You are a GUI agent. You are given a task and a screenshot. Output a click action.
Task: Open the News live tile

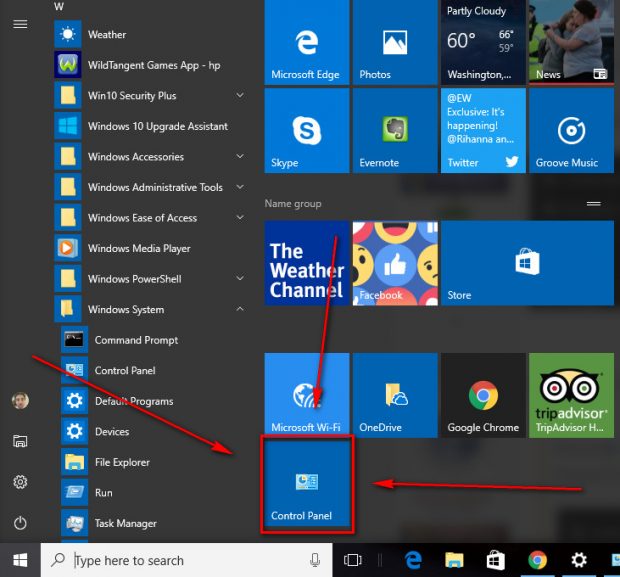click(x=571, y=42)
